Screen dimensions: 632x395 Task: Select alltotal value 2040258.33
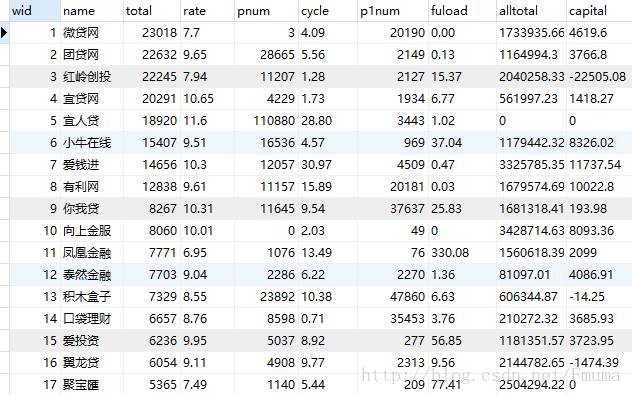coord(532,77)
